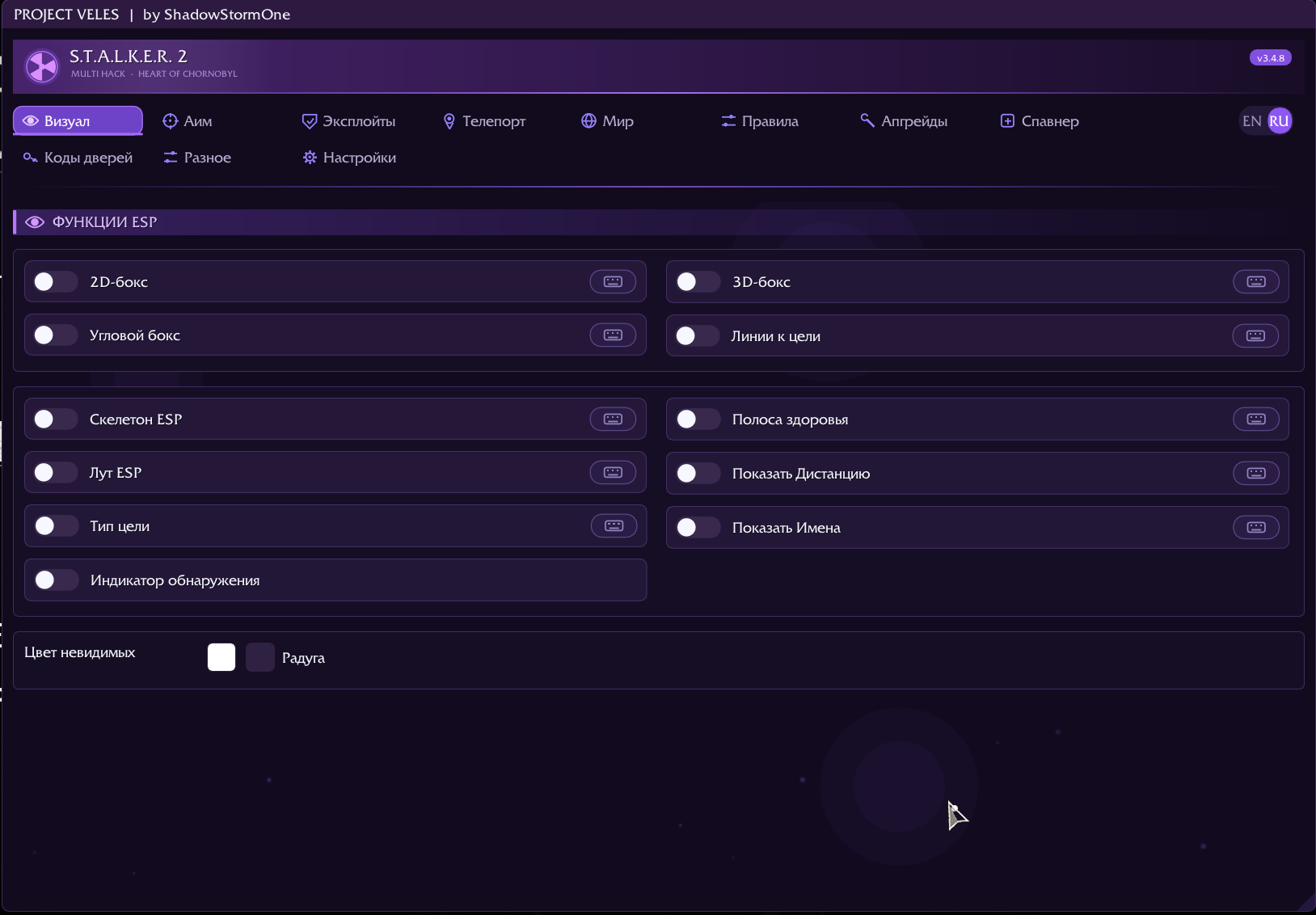The width and height of the screenshot is (1316, 915).
Task: Open keybind icon for Показать Дистанцию
Action: pos(1255,473)
